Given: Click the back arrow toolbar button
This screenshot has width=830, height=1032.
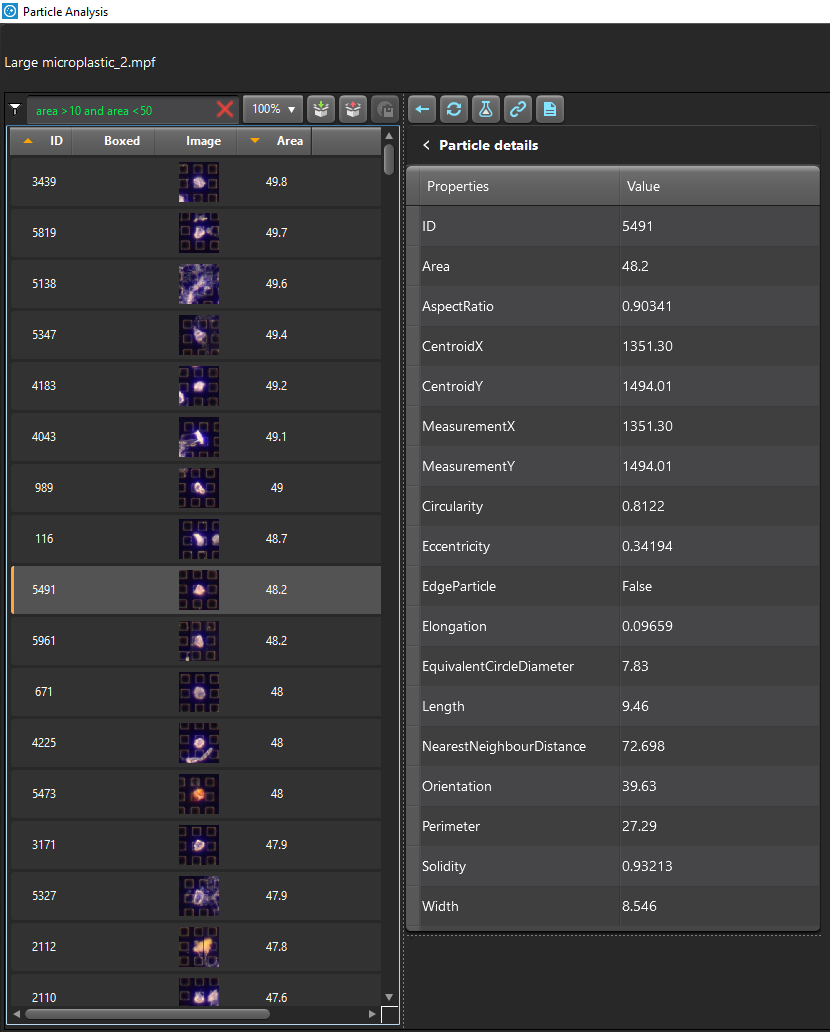Looking at the screenshot, I should point(423,109).
